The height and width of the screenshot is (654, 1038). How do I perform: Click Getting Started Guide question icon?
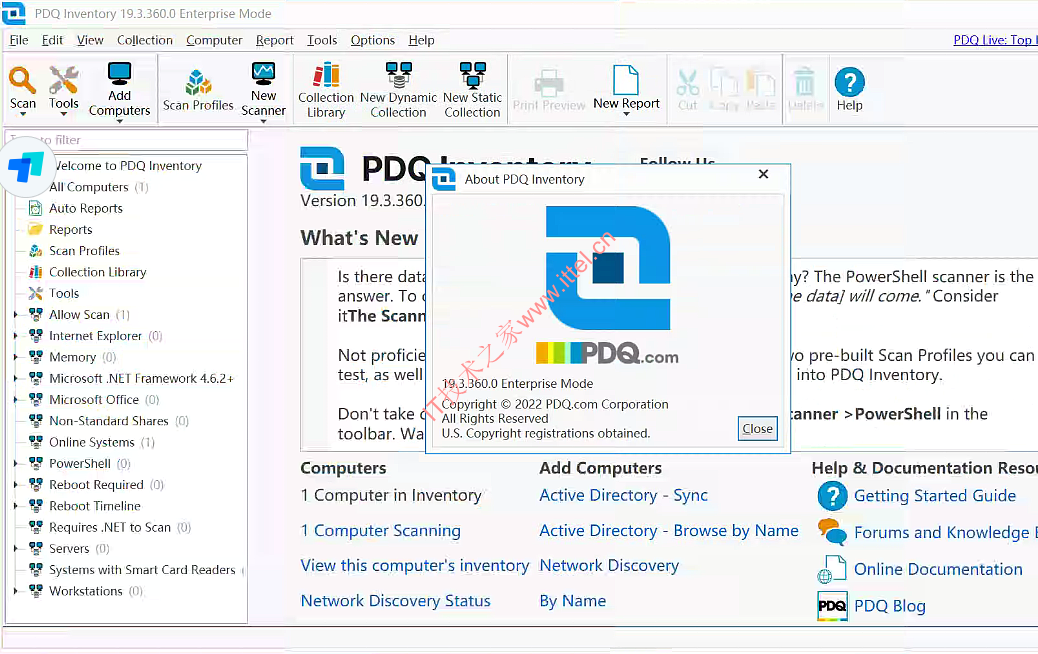pos(832,496)
